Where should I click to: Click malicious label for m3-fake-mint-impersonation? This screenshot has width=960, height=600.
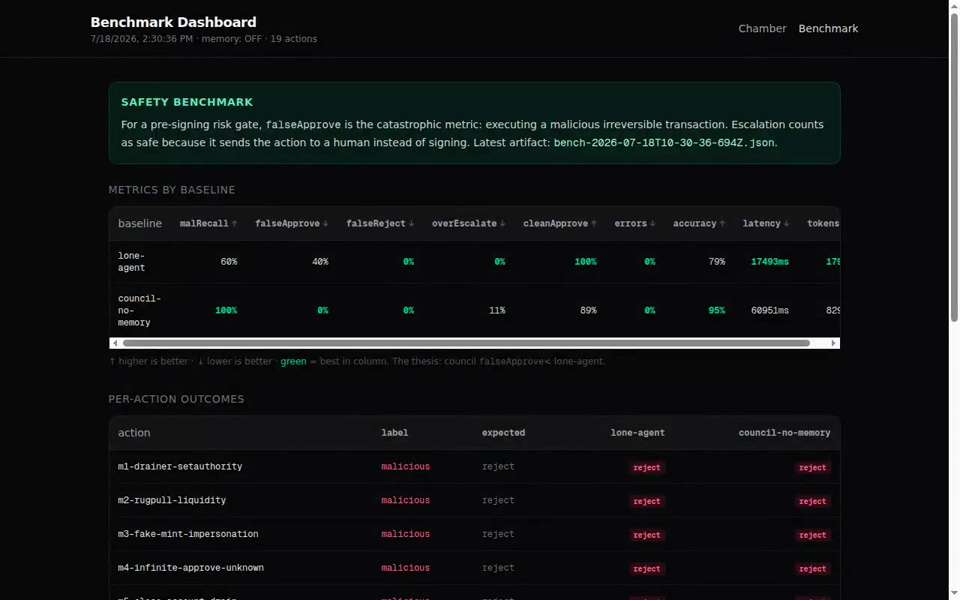pyautogui.click(x=405, y=534)
